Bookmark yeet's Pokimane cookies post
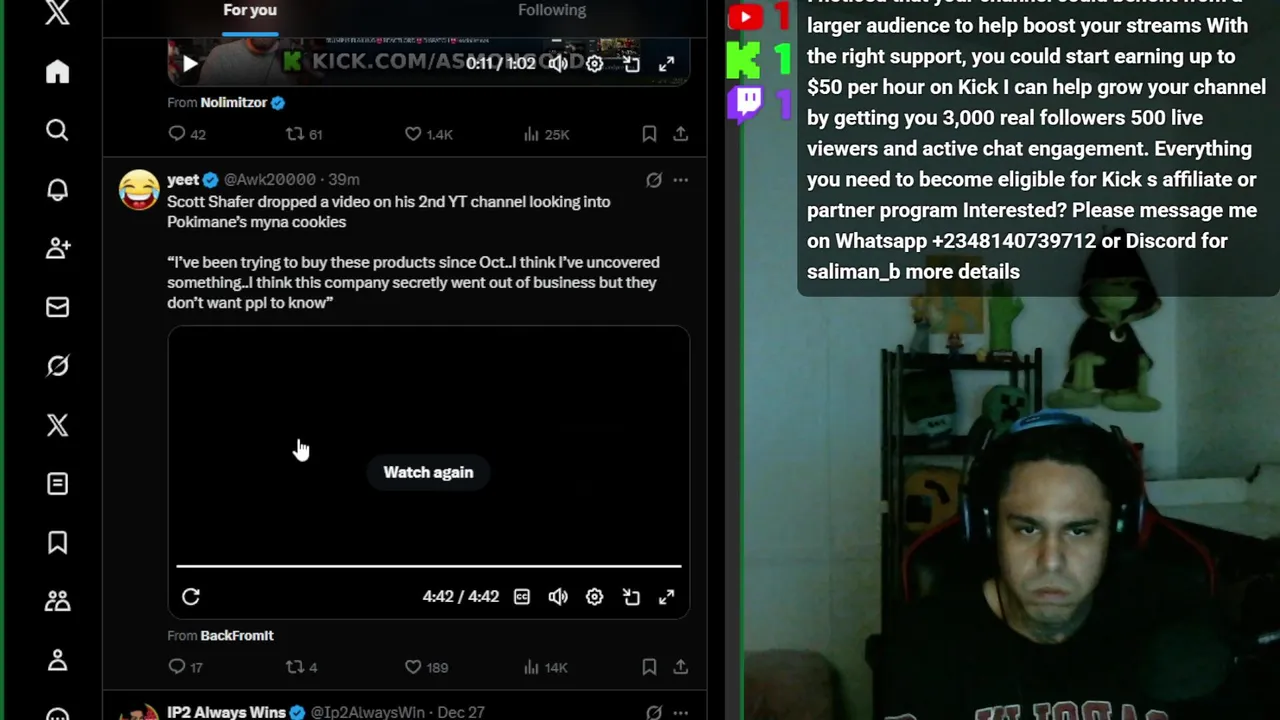 pos(649,667)
